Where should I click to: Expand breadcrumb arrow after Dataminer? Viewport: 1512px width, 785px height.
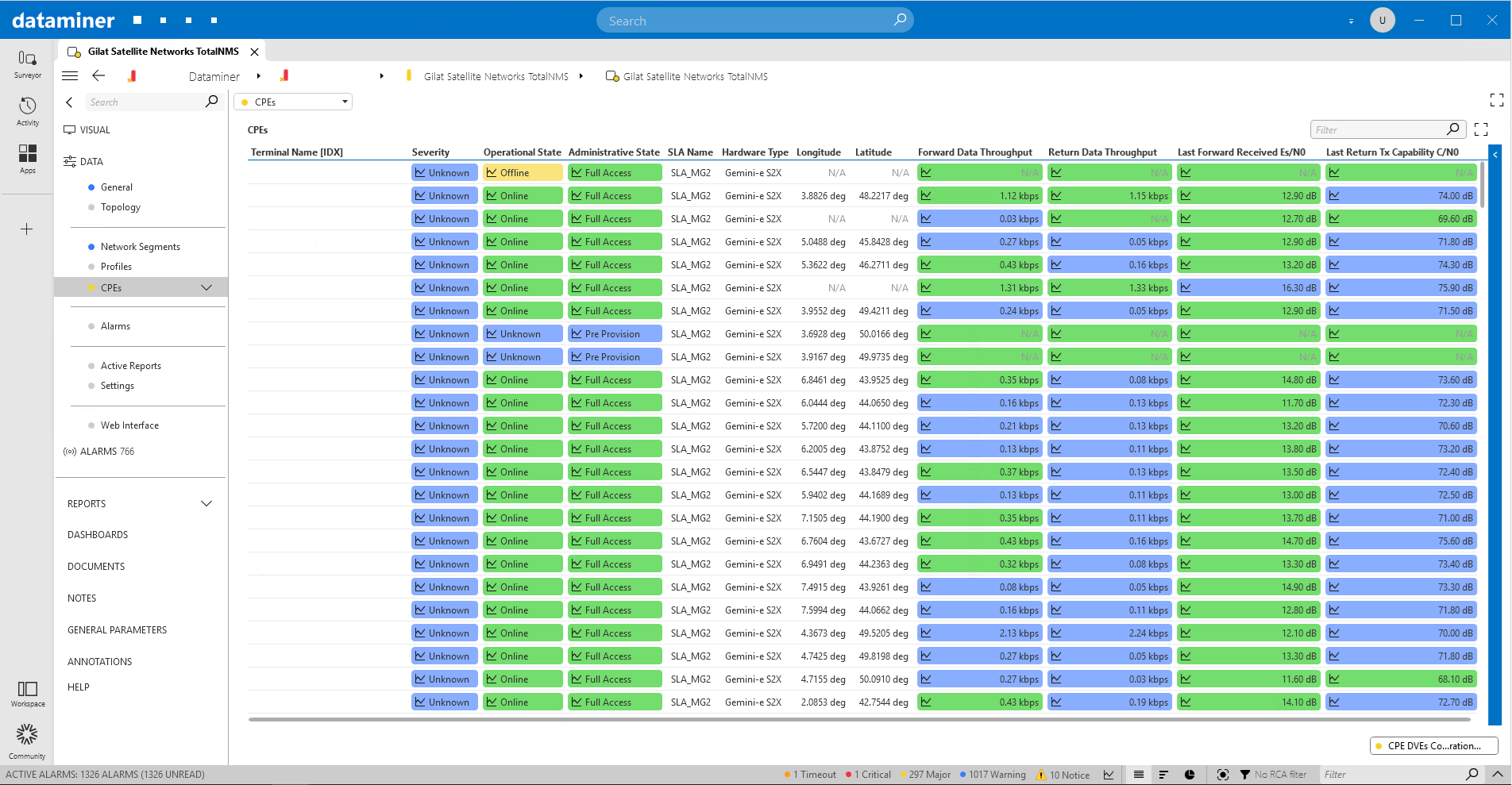pos(258,76)
